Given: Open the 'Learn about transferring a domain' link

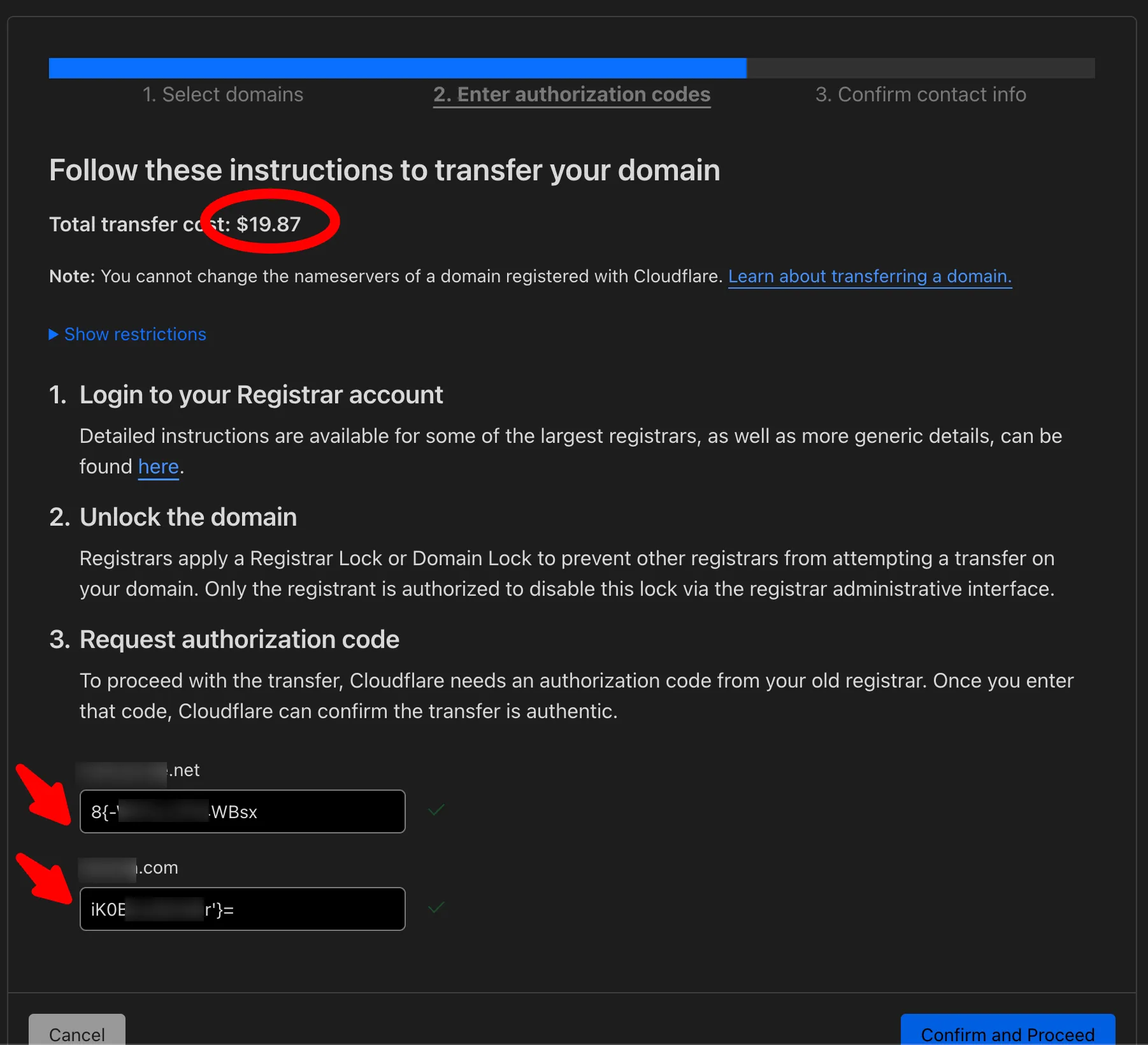Looking at the screenshot, I should tap(869, 277).
